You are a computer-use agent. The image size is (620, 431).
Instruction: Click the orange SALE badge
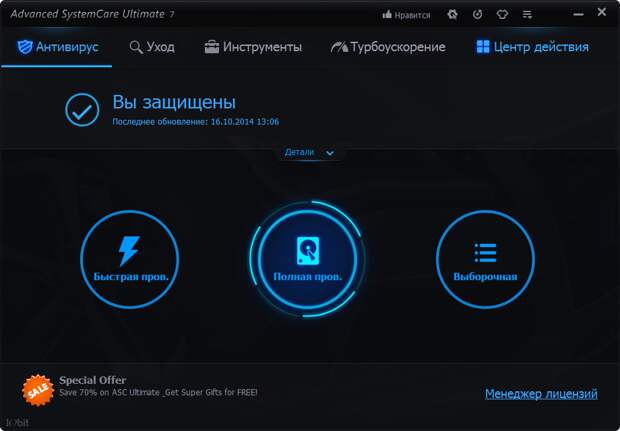tap(38, 390)
